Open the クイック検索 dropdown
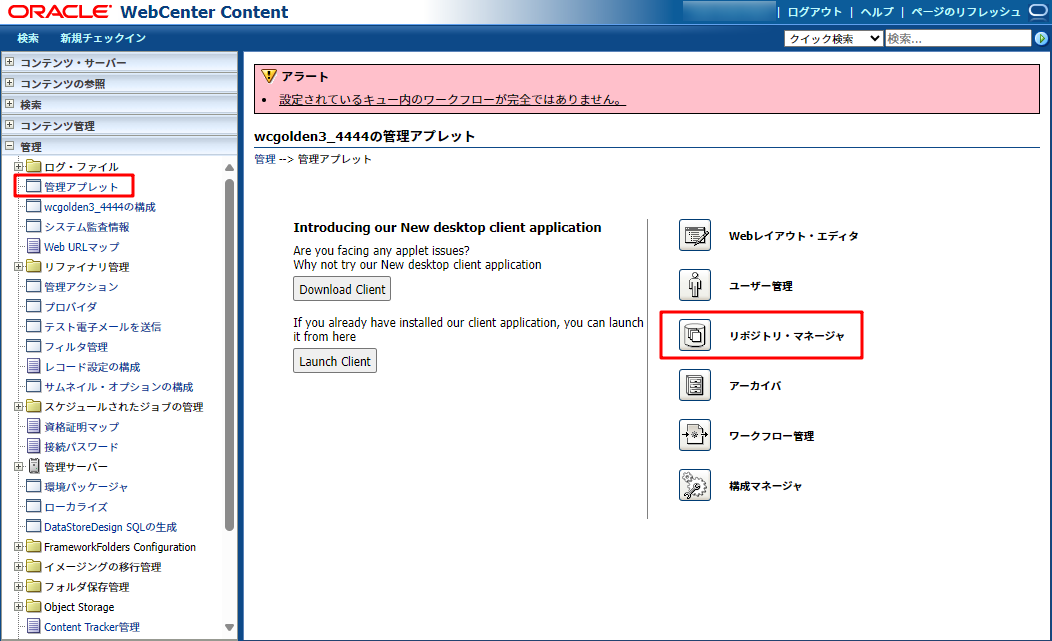 coord(832,38)
